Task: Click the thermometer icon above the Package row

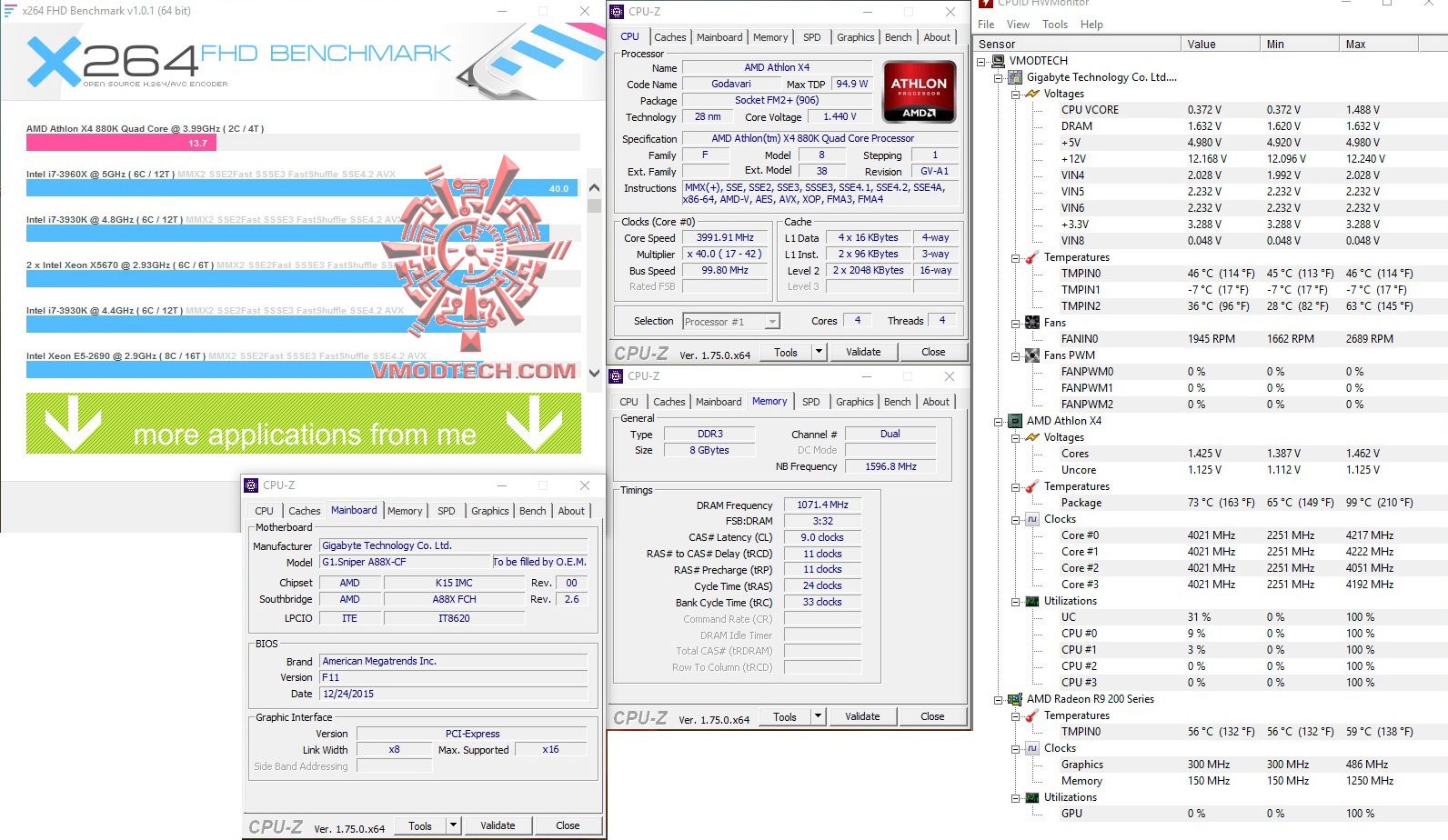Action: 1032,486
